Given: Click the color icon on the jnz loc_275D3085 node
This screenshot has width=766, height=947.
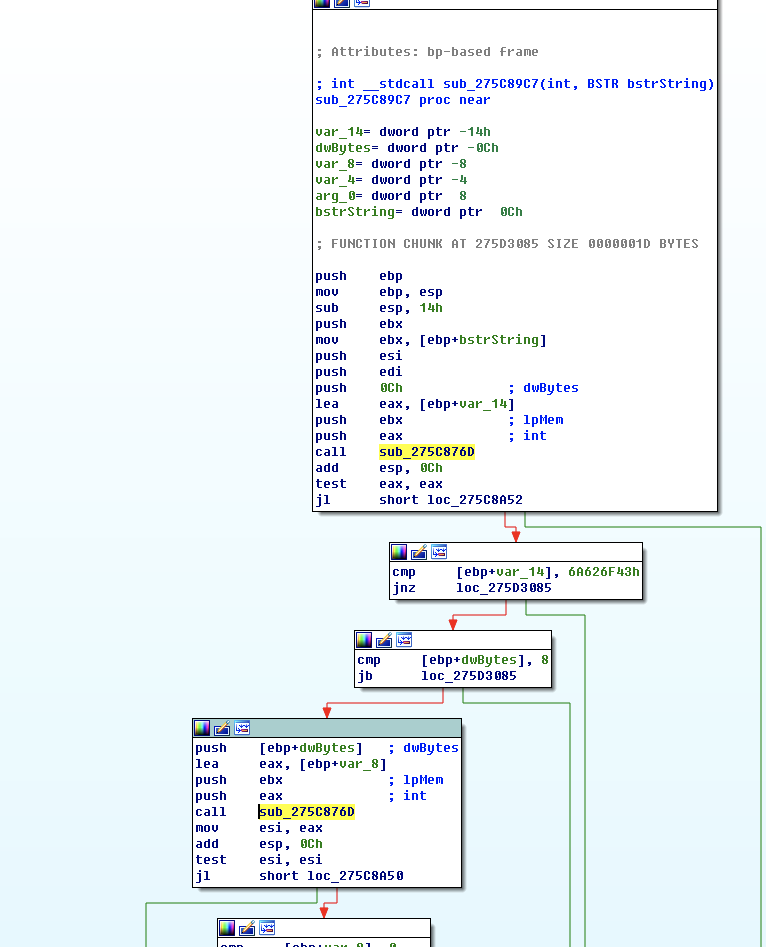Looking at the screenshot, I should tap(400, 552).
